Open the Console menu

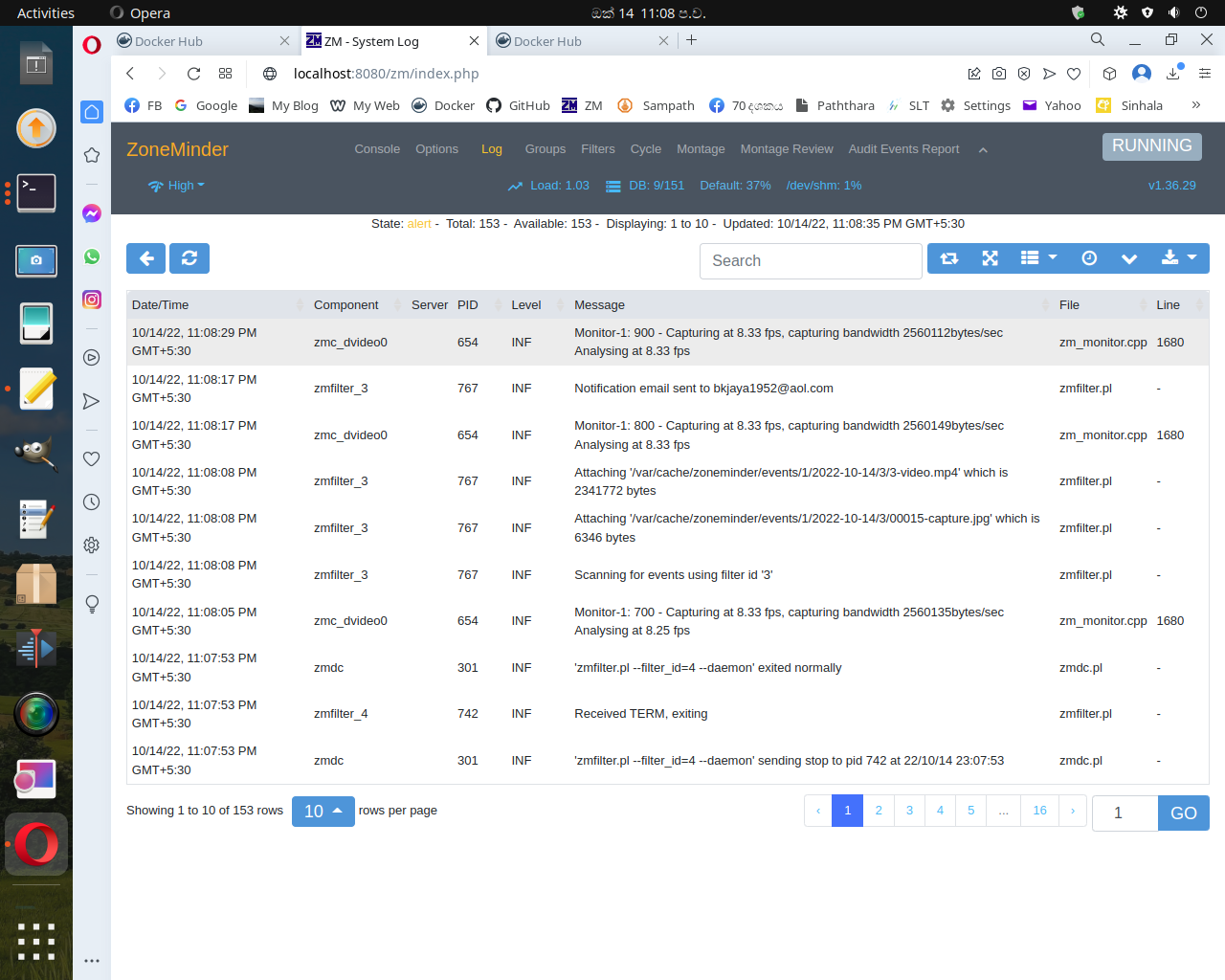pos(377,149)
